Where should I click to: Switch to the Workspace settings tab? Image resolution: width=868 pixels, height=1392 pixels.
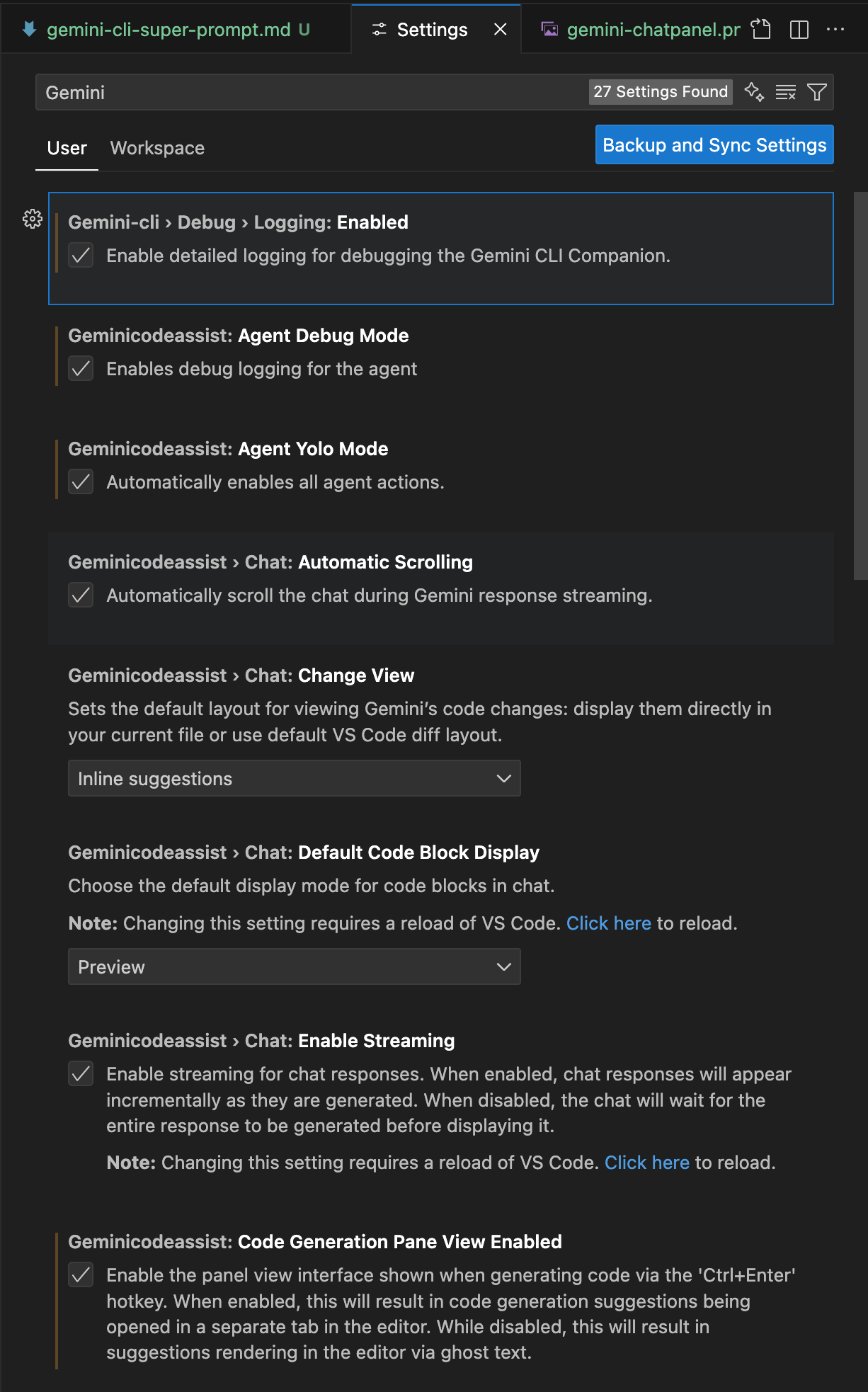157,148
